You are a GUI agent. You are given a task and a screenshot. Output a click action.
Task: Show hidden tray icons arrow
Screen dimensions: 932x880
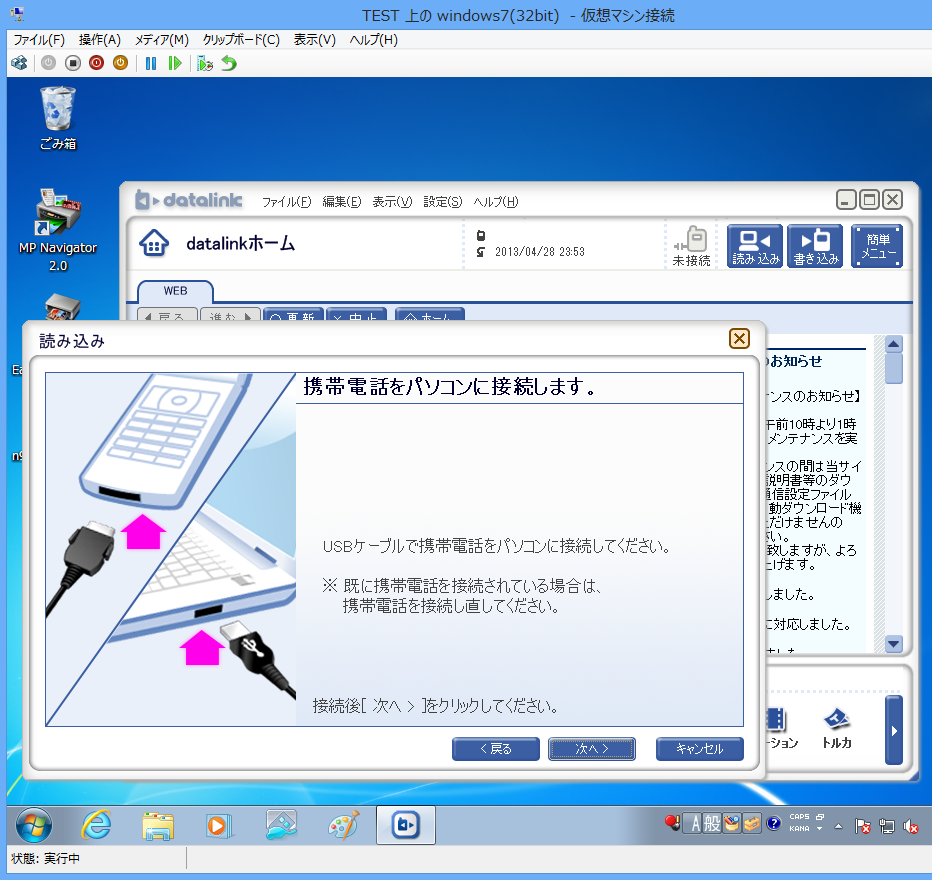coord(838,826)
